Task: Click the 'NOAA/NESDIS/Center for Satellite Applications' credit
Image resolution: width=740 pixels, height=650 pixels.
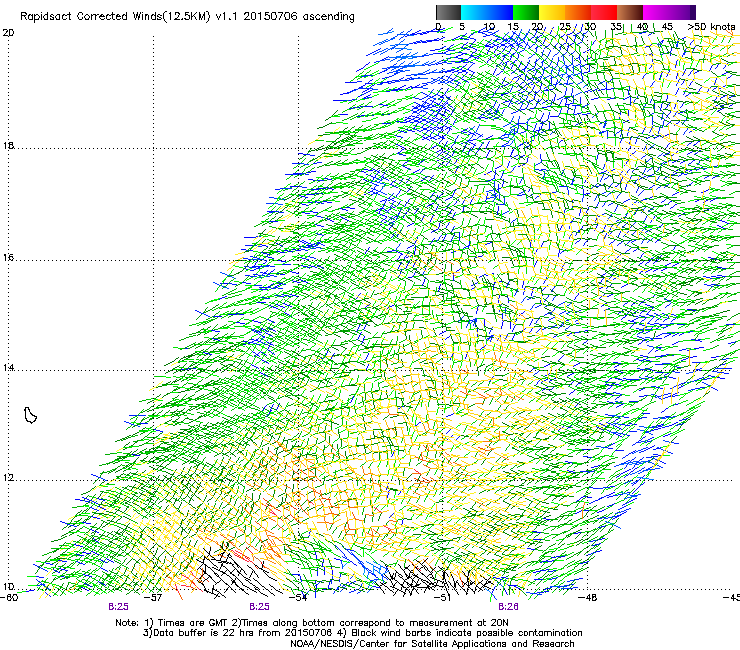Action: (432, 644)
